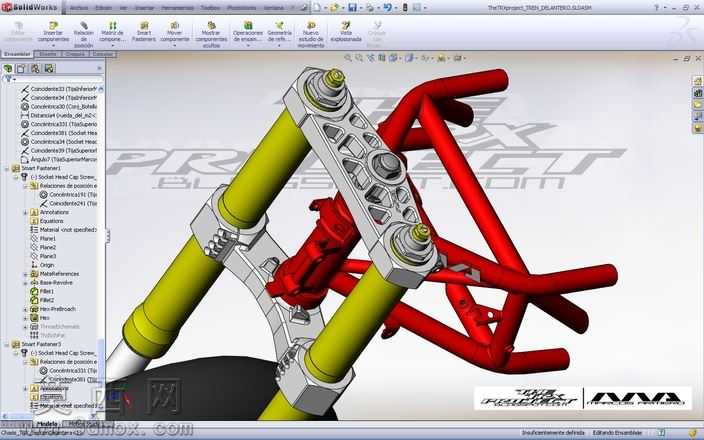
Task: Click the Print icon
Action: click(370, 7)
